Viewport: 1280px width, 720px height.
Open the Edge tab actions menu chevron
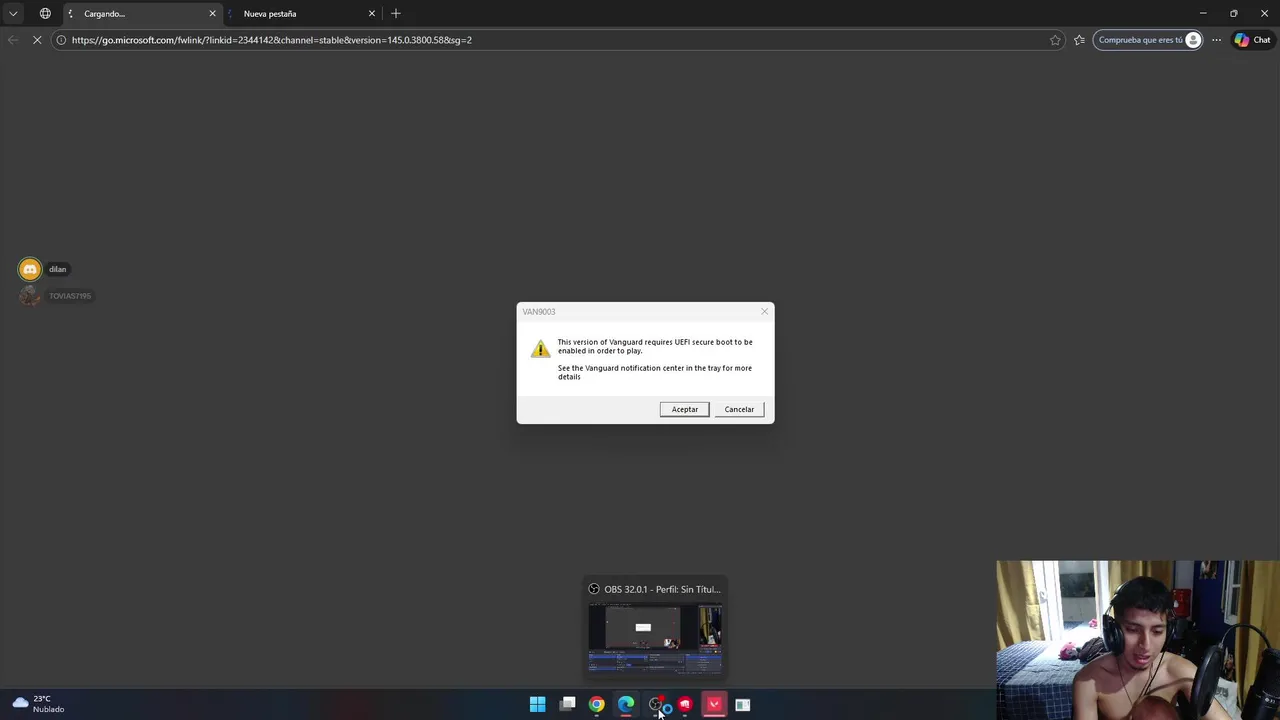coord(13,14)
